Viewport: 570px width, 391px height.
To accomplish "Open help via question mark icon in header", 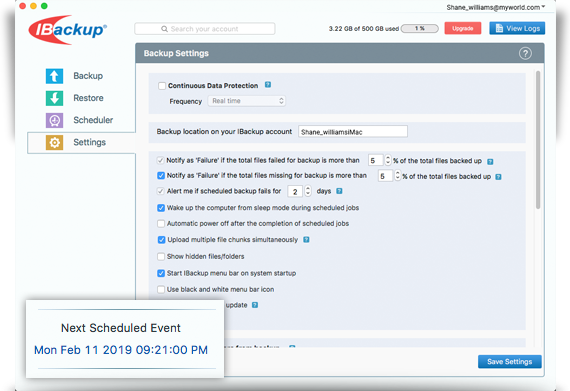I will 525,53.
